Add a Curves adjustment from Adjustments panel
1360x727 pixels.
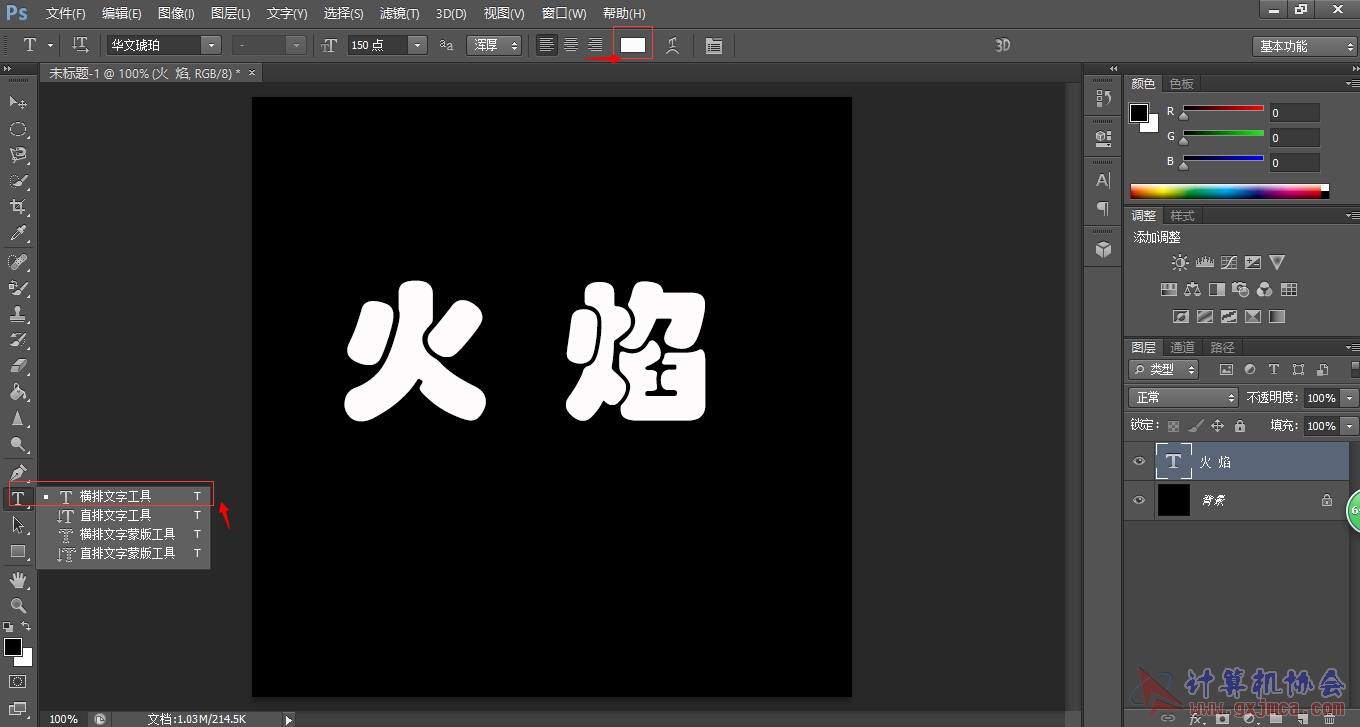tap(1229, 263)
